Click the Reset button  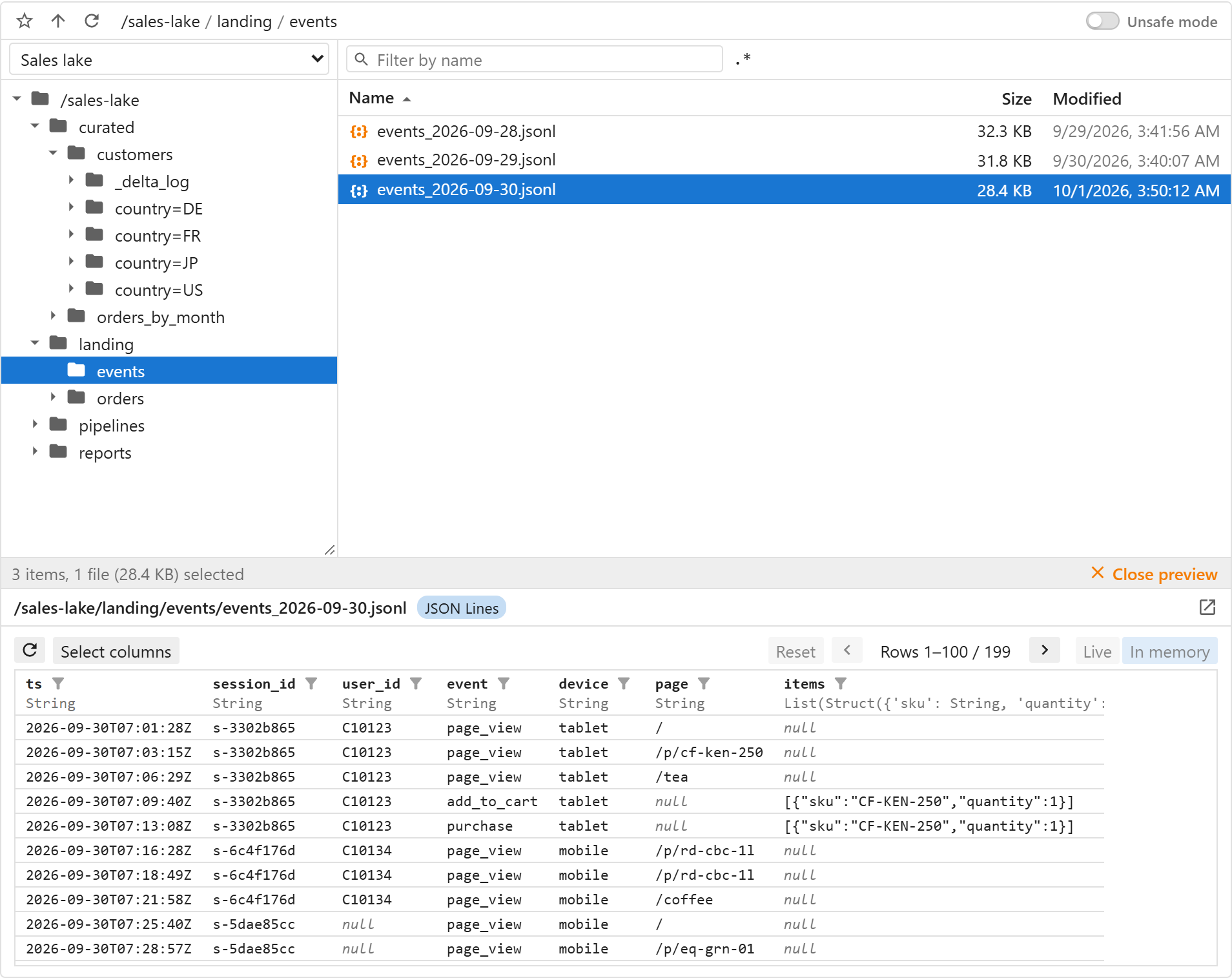coord(796,651)
